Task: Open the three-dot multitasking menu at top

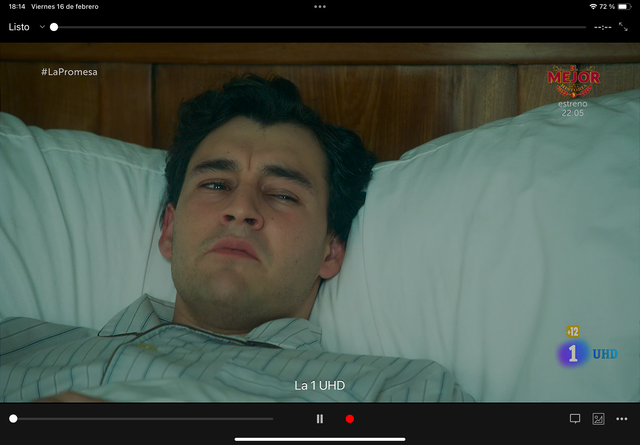Action: [x=320, y=7]
